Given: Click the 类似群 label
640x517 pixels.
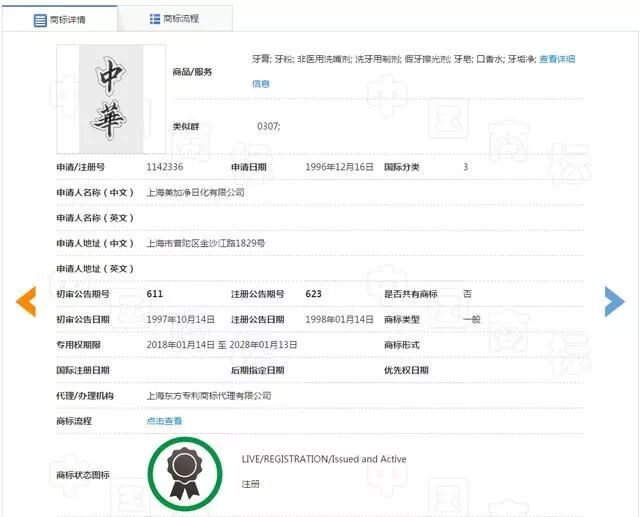Looking at the screenshot, I should coord(186,126).
